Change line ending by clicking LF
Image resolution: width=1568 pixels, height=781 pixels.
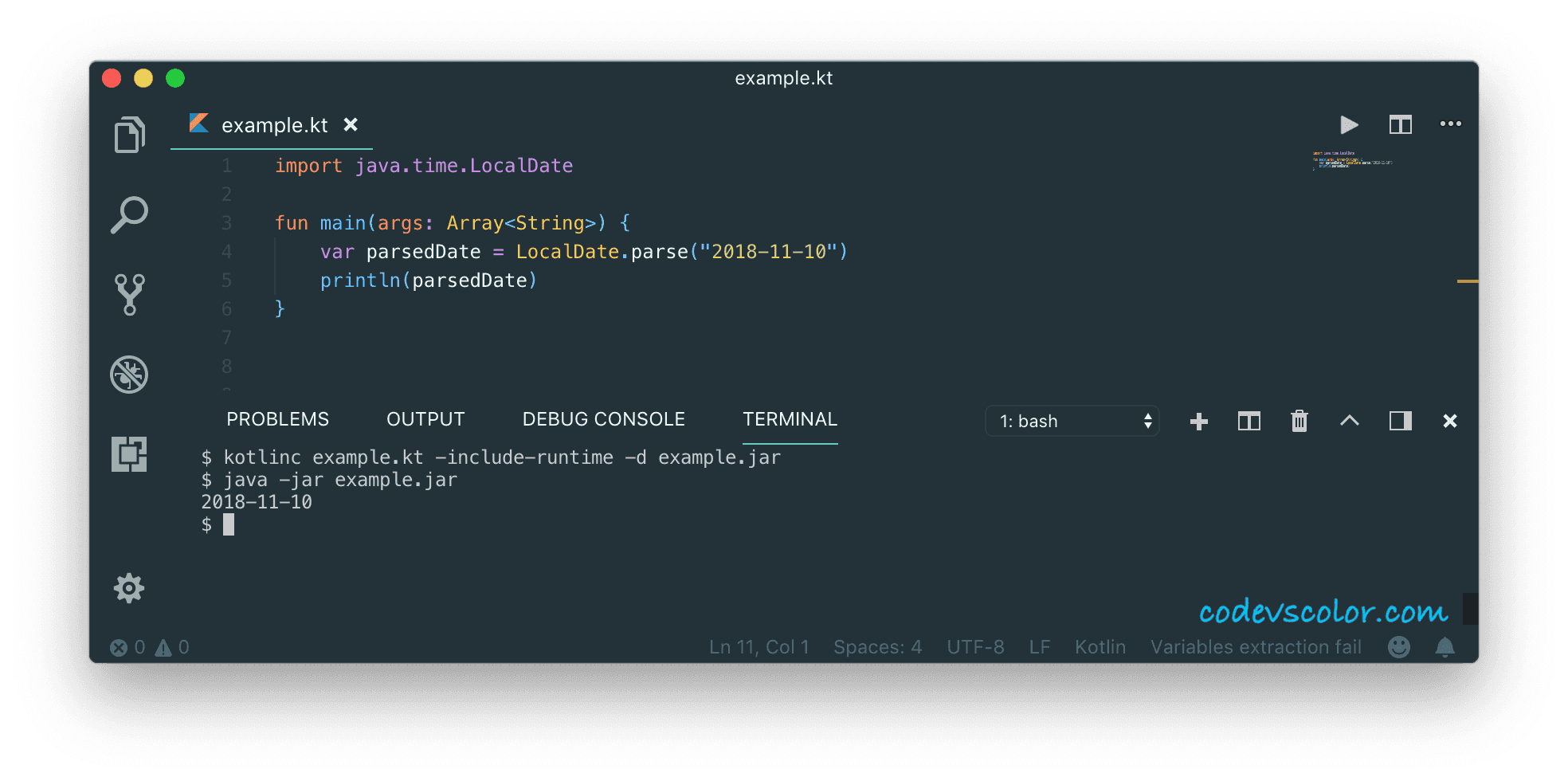[x=1039, y=646]
